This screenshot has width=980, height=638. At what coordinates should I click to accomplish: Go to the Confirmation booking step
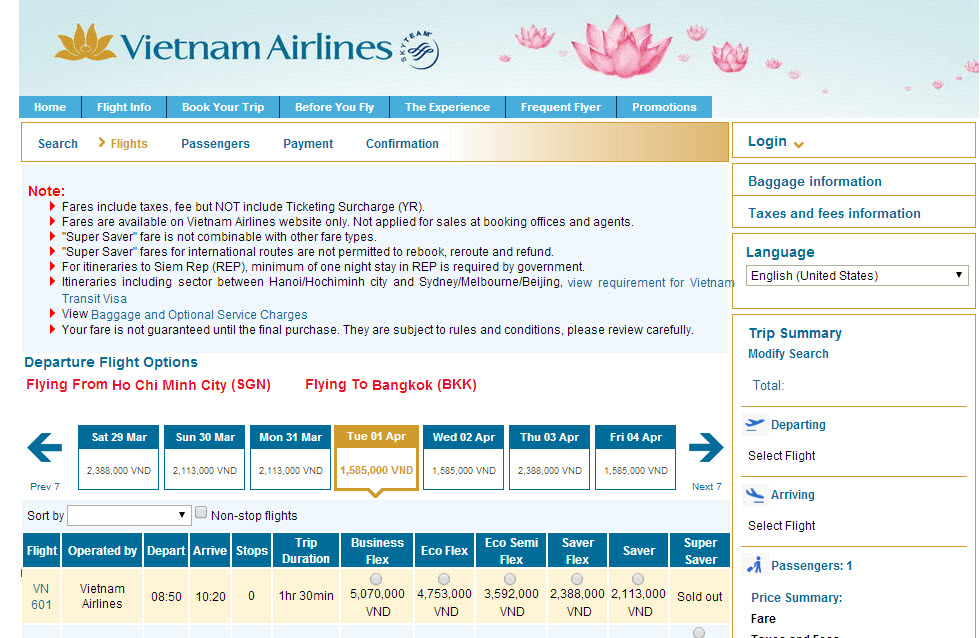(402, 144)
